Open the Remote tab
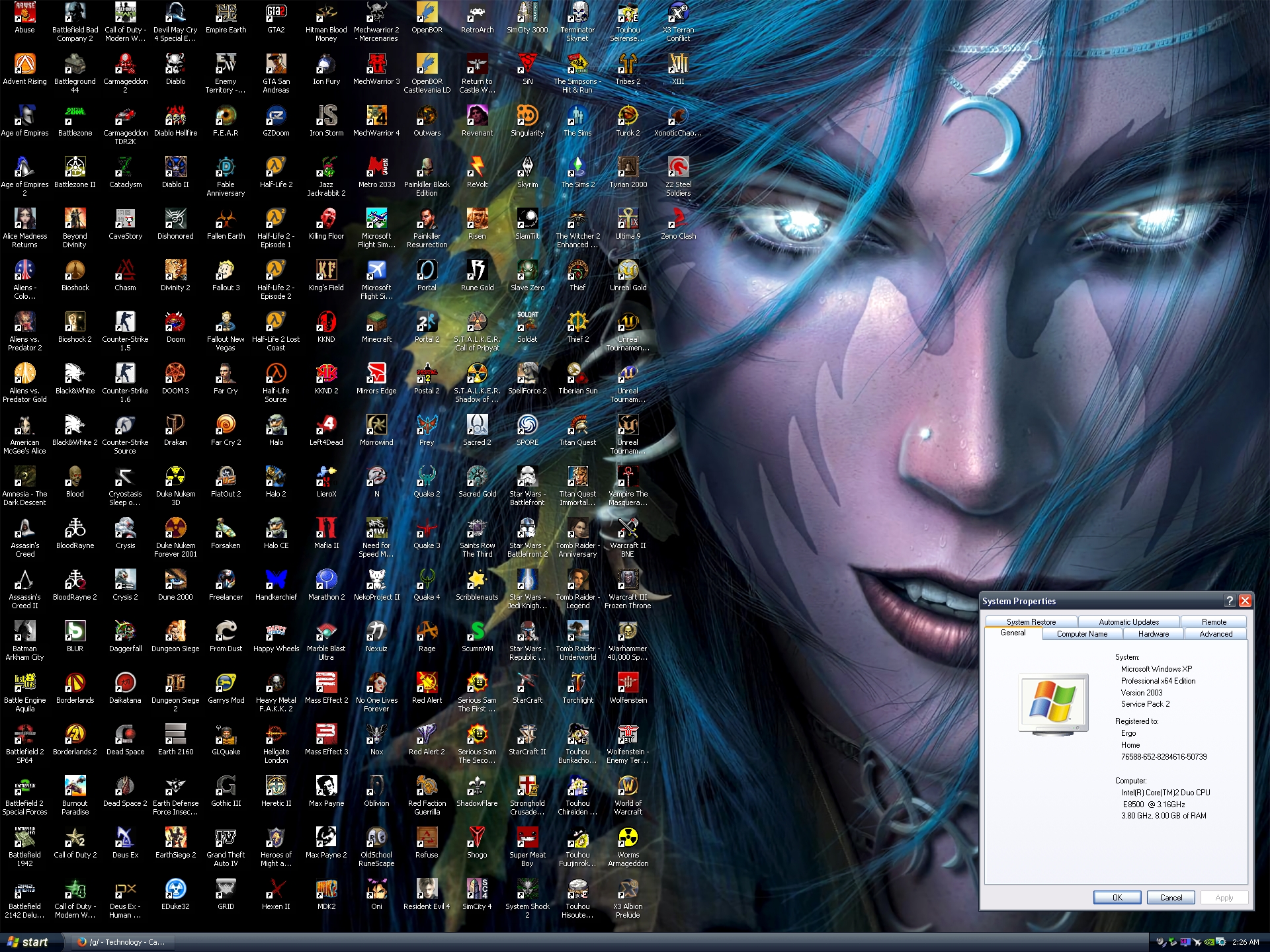The width and height of the screenshot is (1270, 952). pos(1214,622)
